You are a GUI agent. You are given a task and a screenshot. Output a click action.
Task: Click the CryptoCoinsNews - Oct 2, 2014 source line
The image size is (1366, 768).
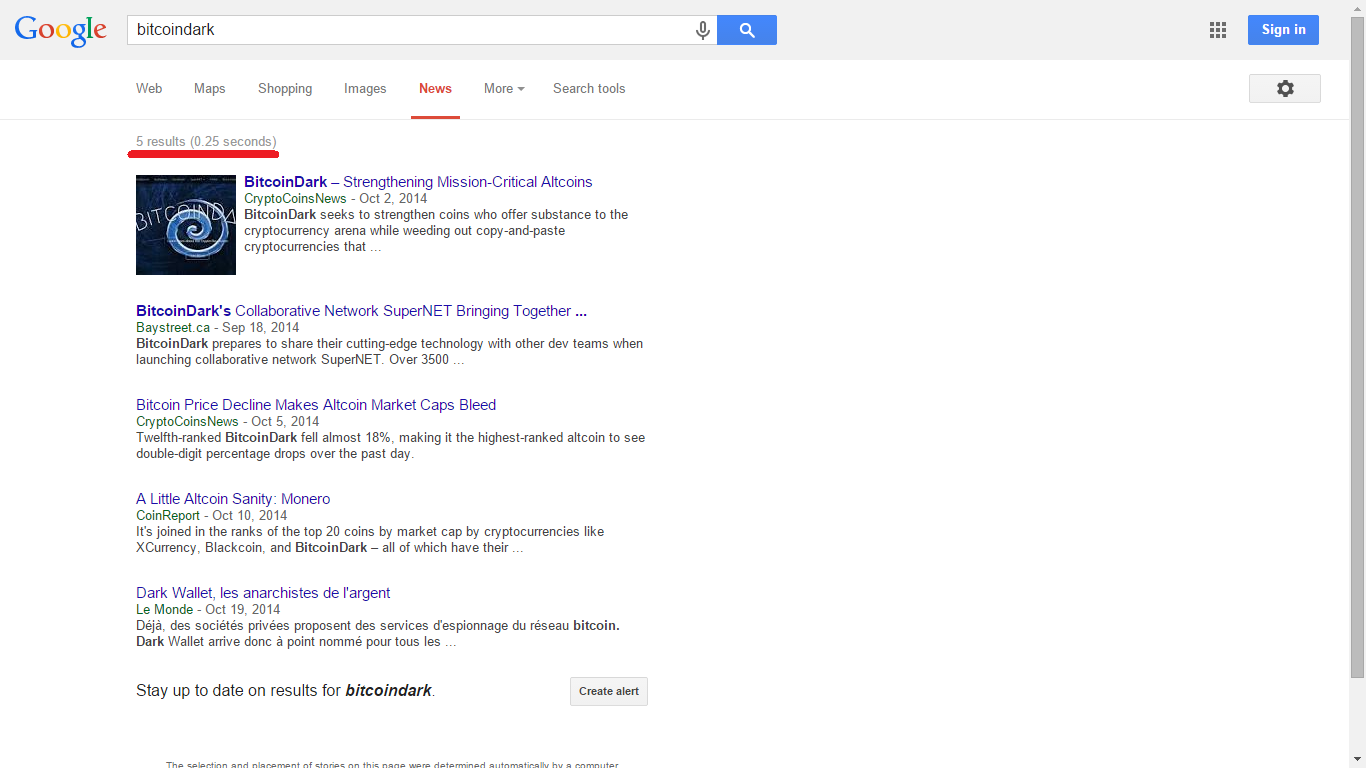[335, 198]
